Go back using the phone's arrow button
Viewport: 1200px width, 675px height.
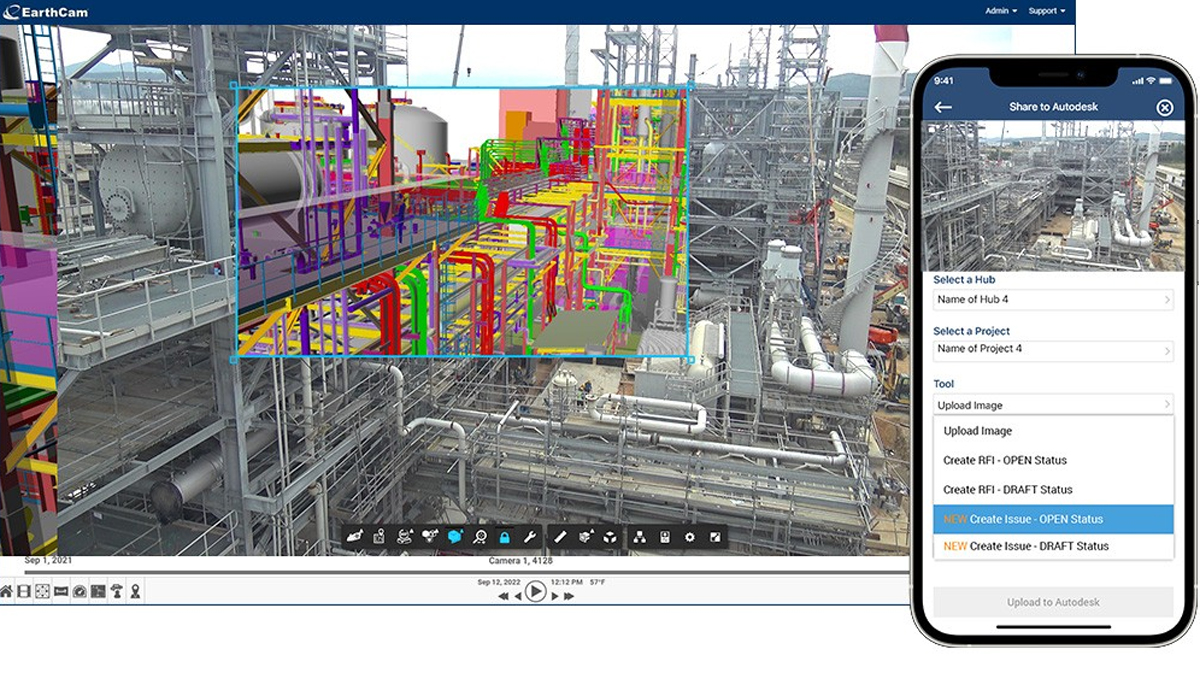coord(942,107)
